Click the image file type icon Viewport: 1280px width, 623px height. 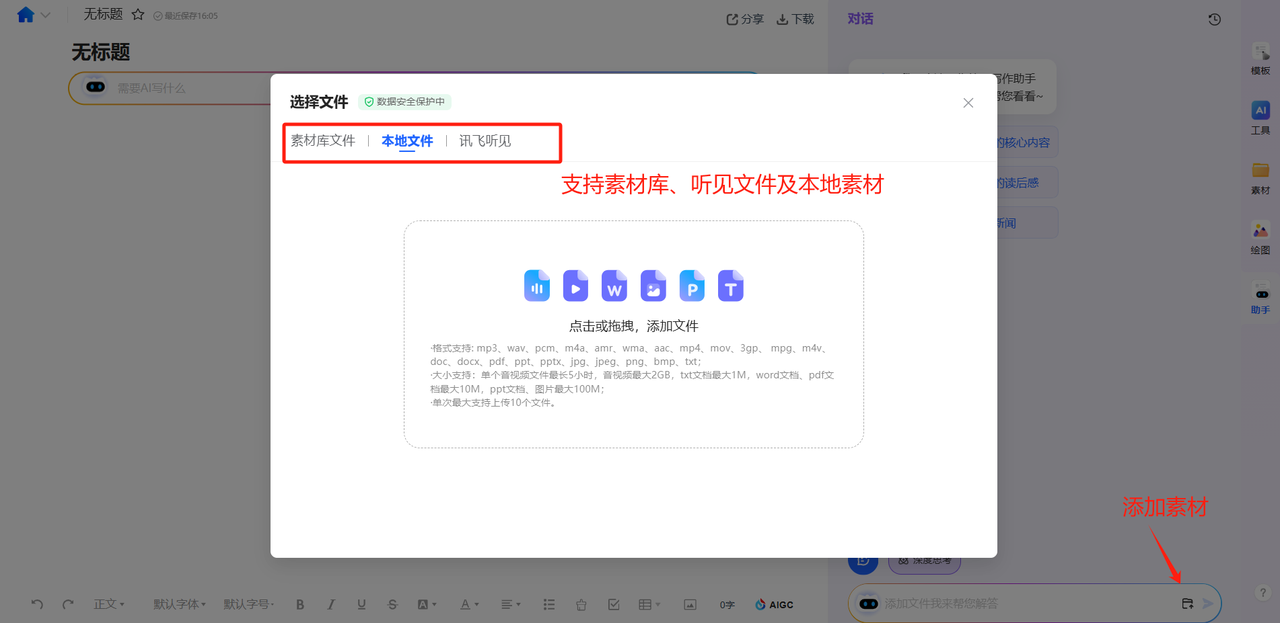tap(653, 286)
